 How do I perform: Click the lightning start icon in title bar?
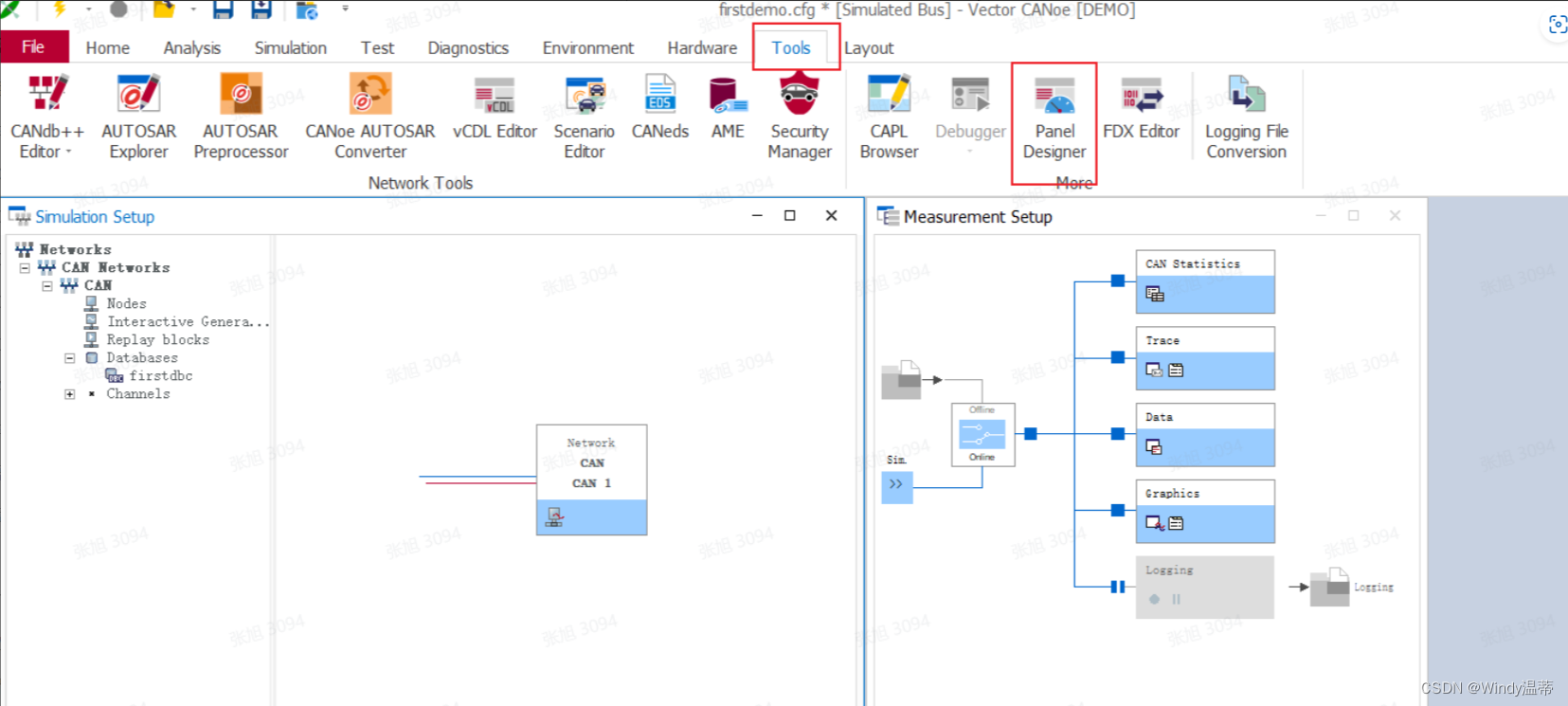(60, 9)
